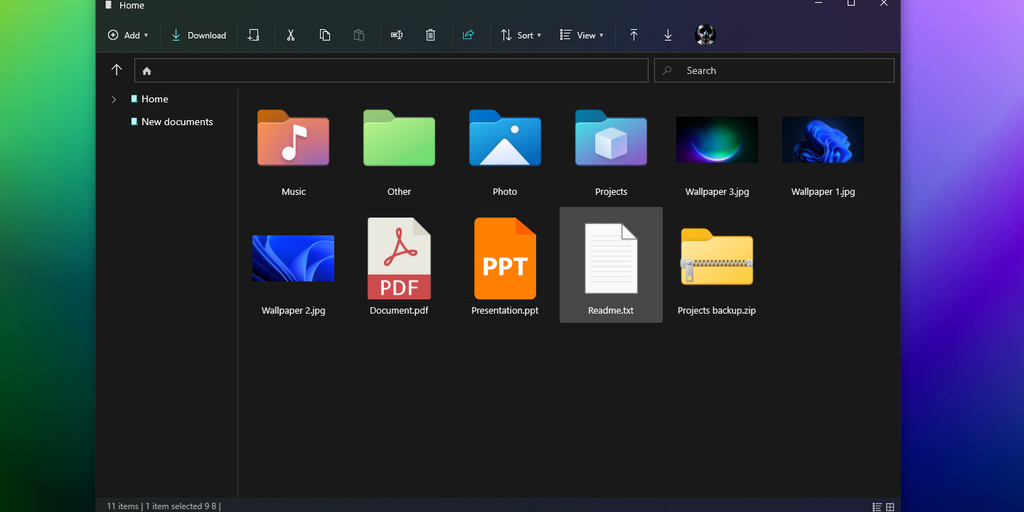Click the Download button
The width and height of the screenshot is (1024, 512).
[x=198, y=35]
